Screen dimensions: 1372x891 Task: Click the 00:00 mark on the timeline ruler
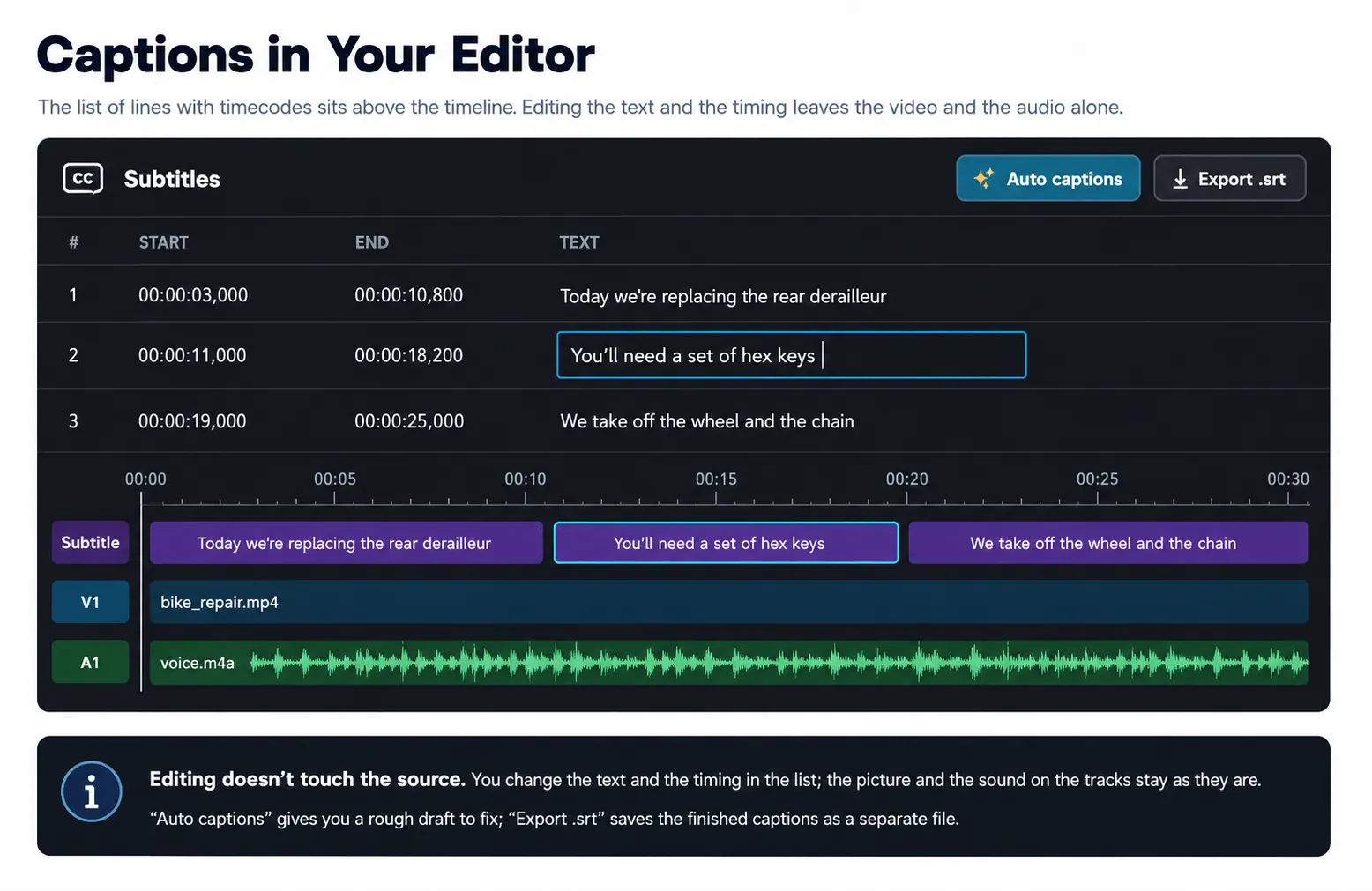[145, 479]
